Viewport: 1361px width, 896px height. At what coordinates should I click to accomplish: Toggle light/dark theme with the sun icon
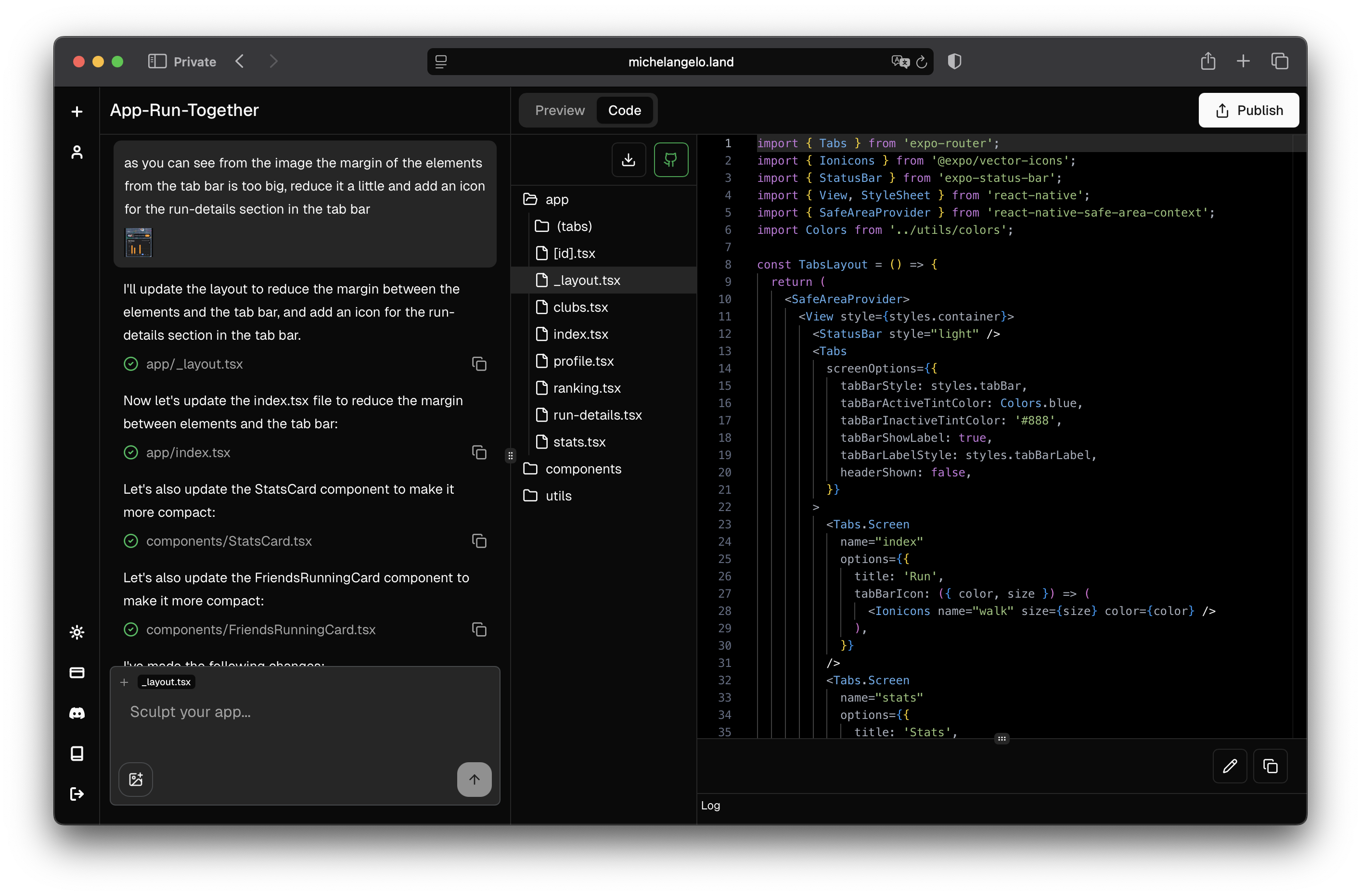pos(77,632)
